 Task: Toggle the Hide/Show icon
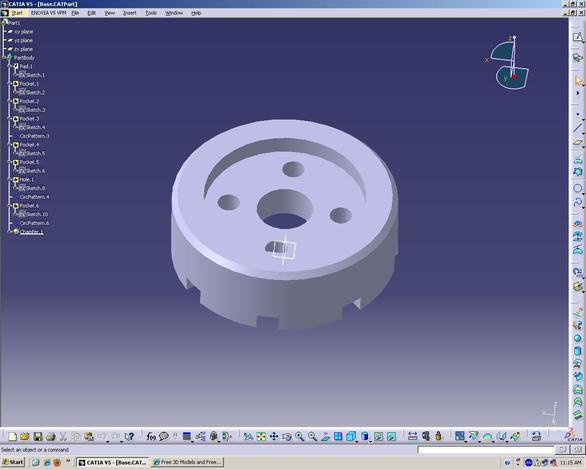(x=379, y=436)
